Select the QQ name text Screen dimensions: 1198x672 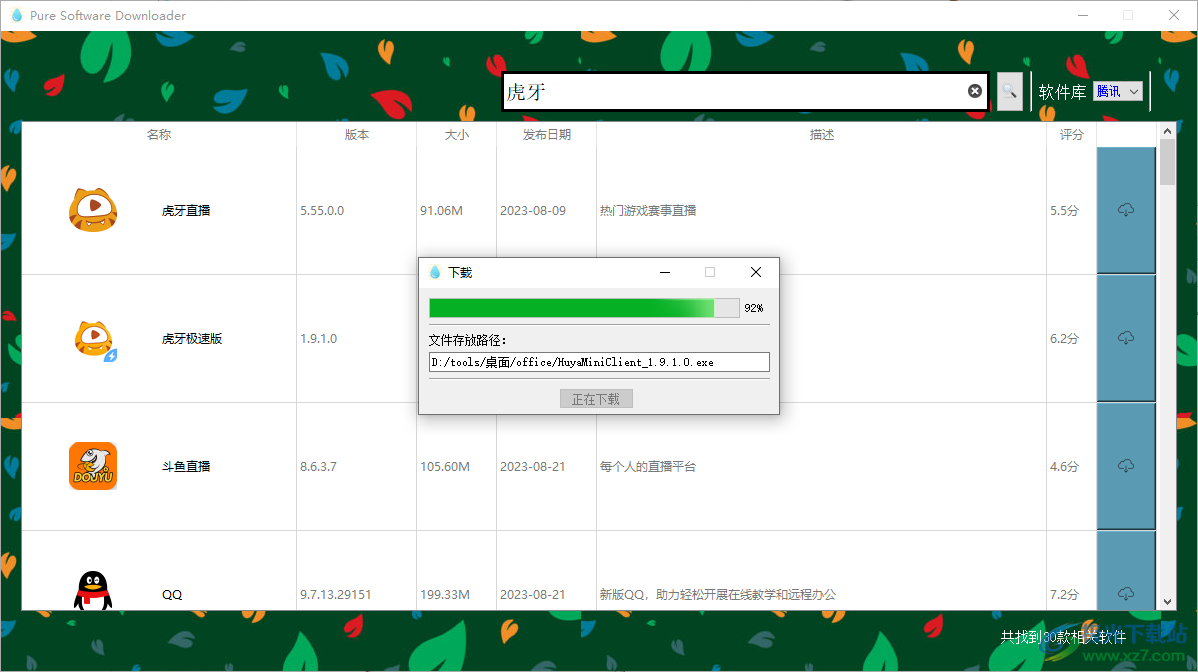click(172, 595)
